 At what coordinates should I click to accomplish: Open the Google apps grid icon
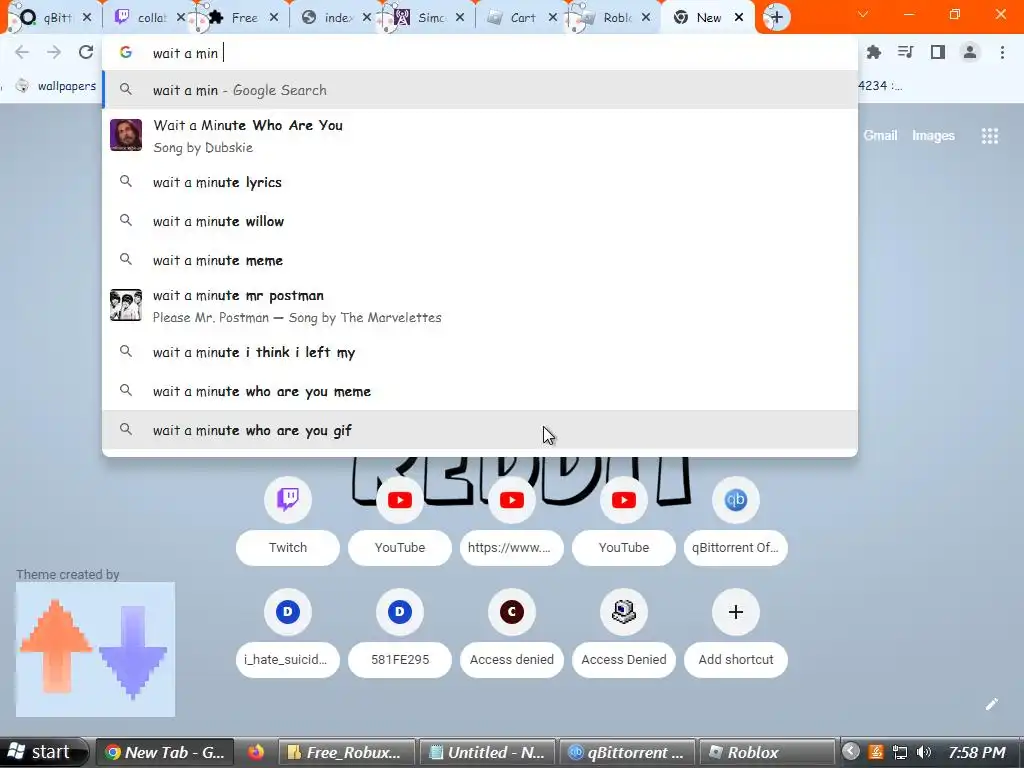coord(989,136)
